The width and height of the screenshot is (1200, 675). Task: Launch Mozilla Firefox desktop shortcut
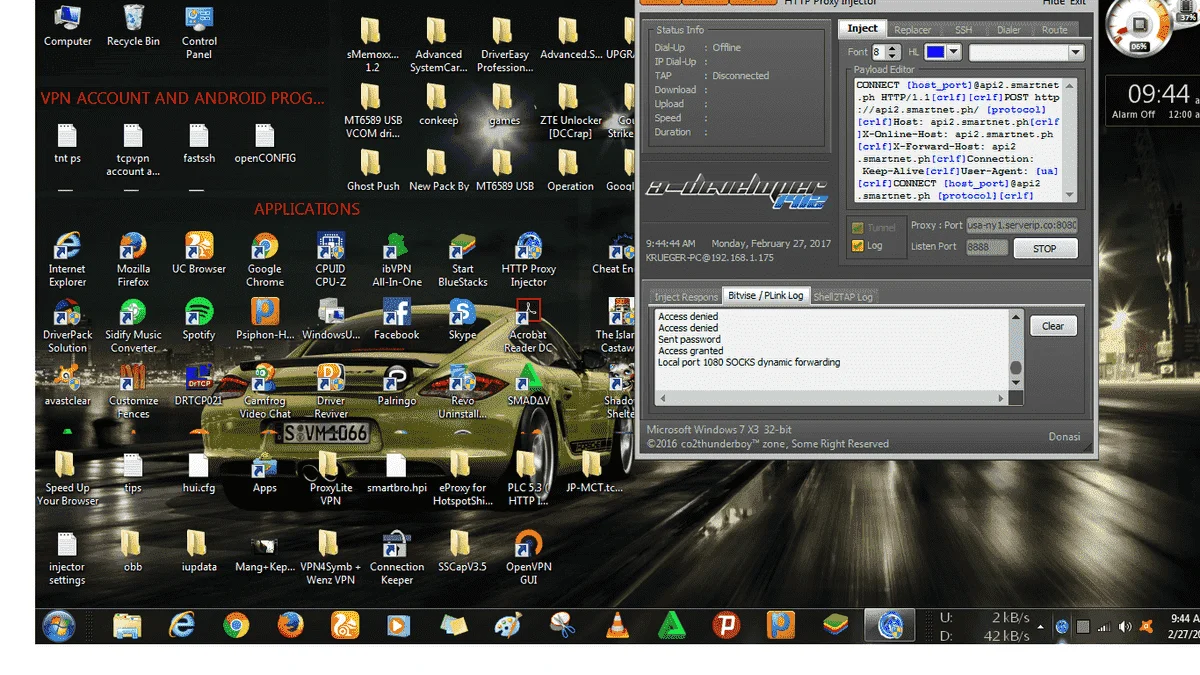click(x=133, y=260)
